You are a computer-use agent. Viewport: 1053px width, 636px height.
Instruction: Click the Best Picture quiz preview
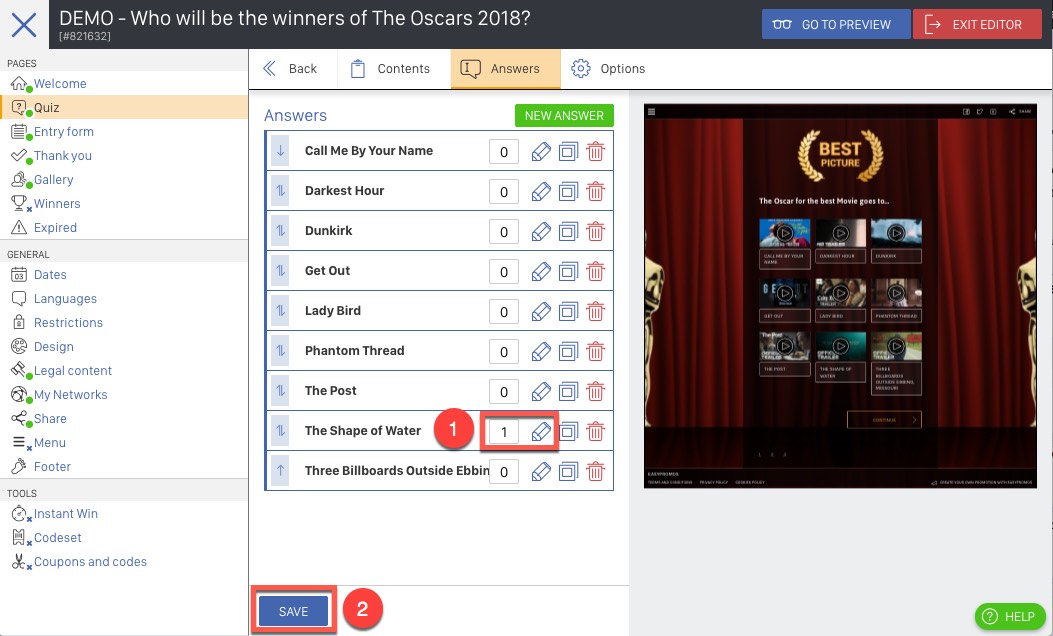[840, 296]
